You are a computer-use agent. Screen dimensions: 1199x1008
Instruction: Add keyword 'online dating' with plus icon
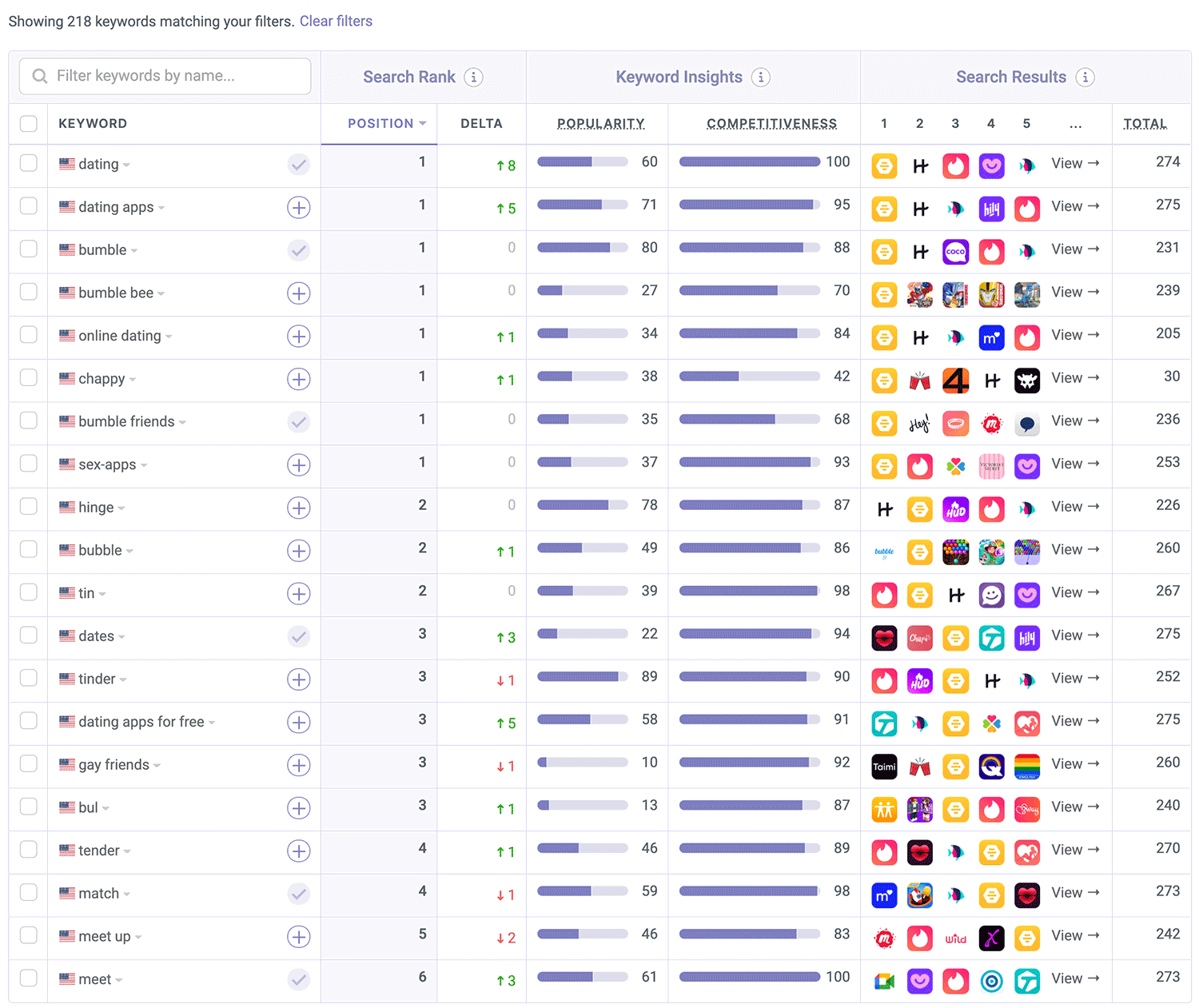pyautogui.click(x=299, y=337)
